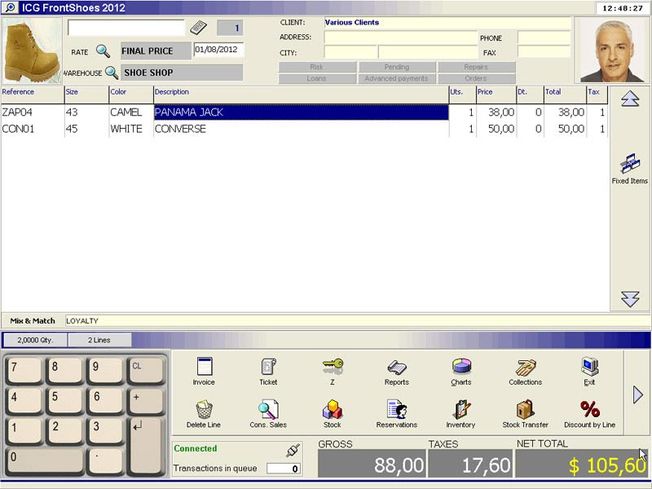Delete Line using the trash bin icon
The width and height of the screenshot is (652, 489).
click(x=204, y=414)
